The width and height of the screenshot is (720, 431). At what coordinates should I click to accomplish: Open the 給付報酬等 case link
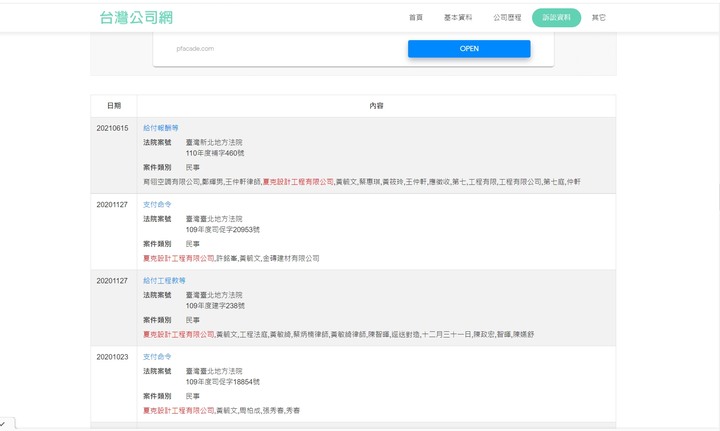click(x=160, y=128)
